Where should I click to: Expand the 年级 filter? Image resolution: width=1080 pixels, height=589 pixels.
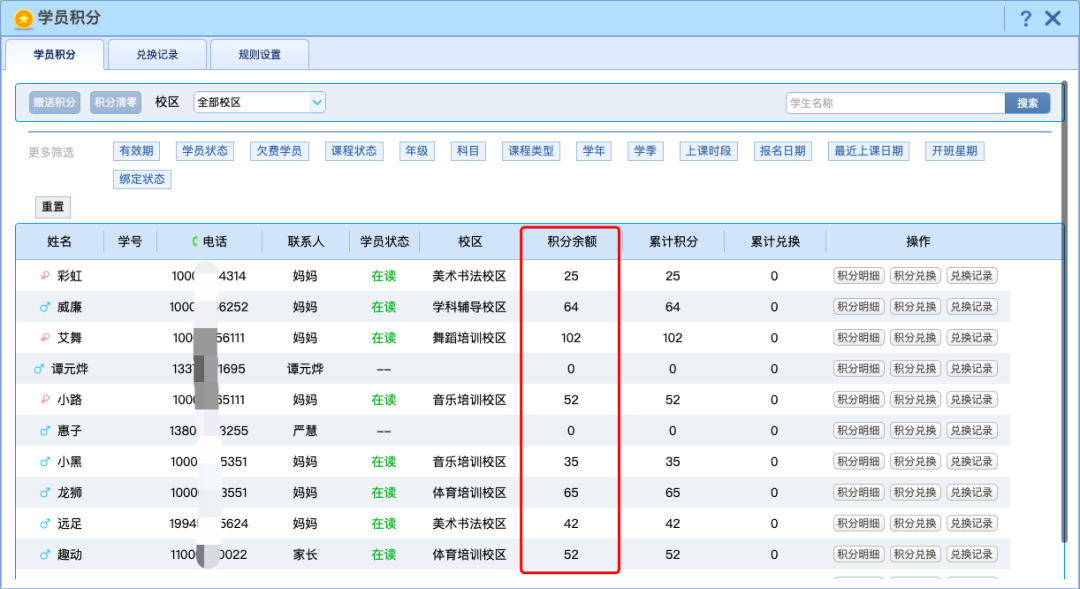(417, 151)
